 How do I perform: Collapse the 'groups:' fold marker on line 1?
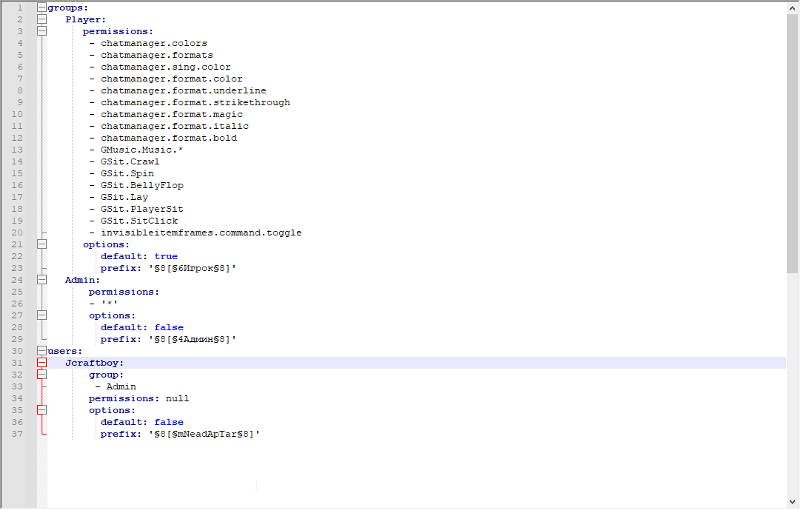click(42, 8)
